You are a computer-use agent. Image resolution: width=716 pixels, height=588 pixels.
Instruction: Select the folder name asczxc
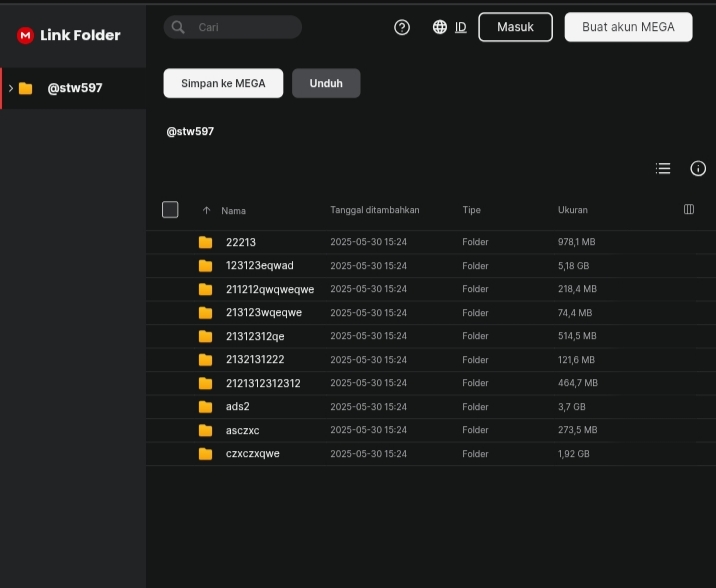tap(242, 430)
